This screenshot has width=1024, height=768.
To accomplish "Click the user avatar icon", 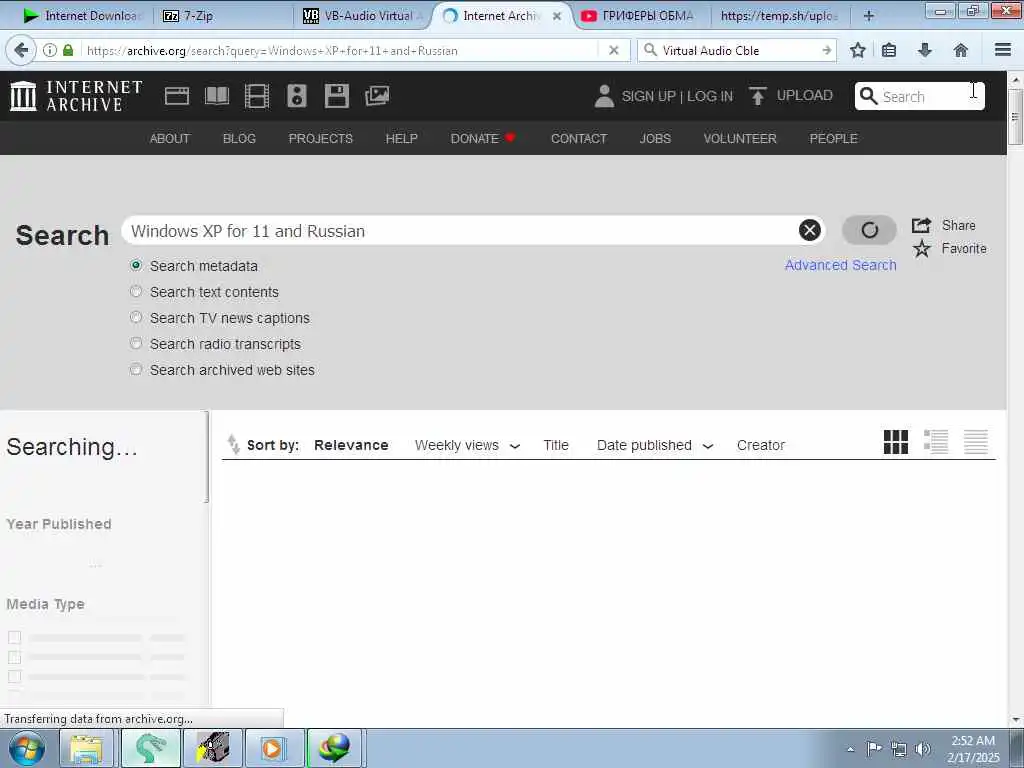I will (604, 96).
